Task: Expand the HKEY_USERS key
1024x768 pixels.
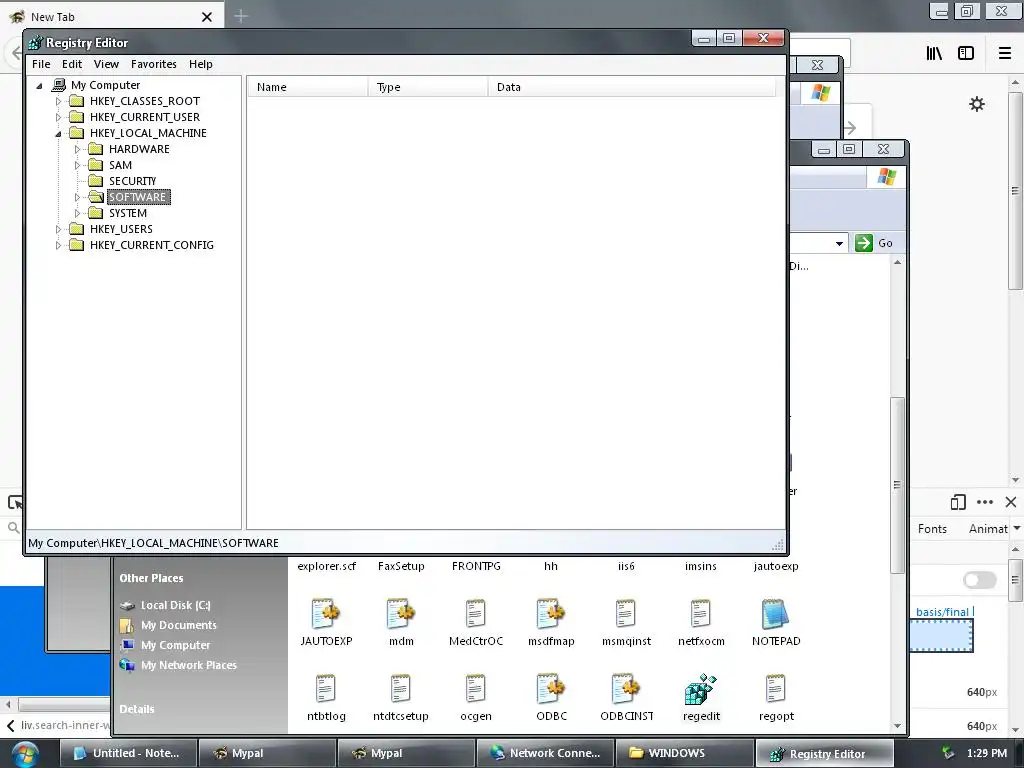Action: (58, 229)
